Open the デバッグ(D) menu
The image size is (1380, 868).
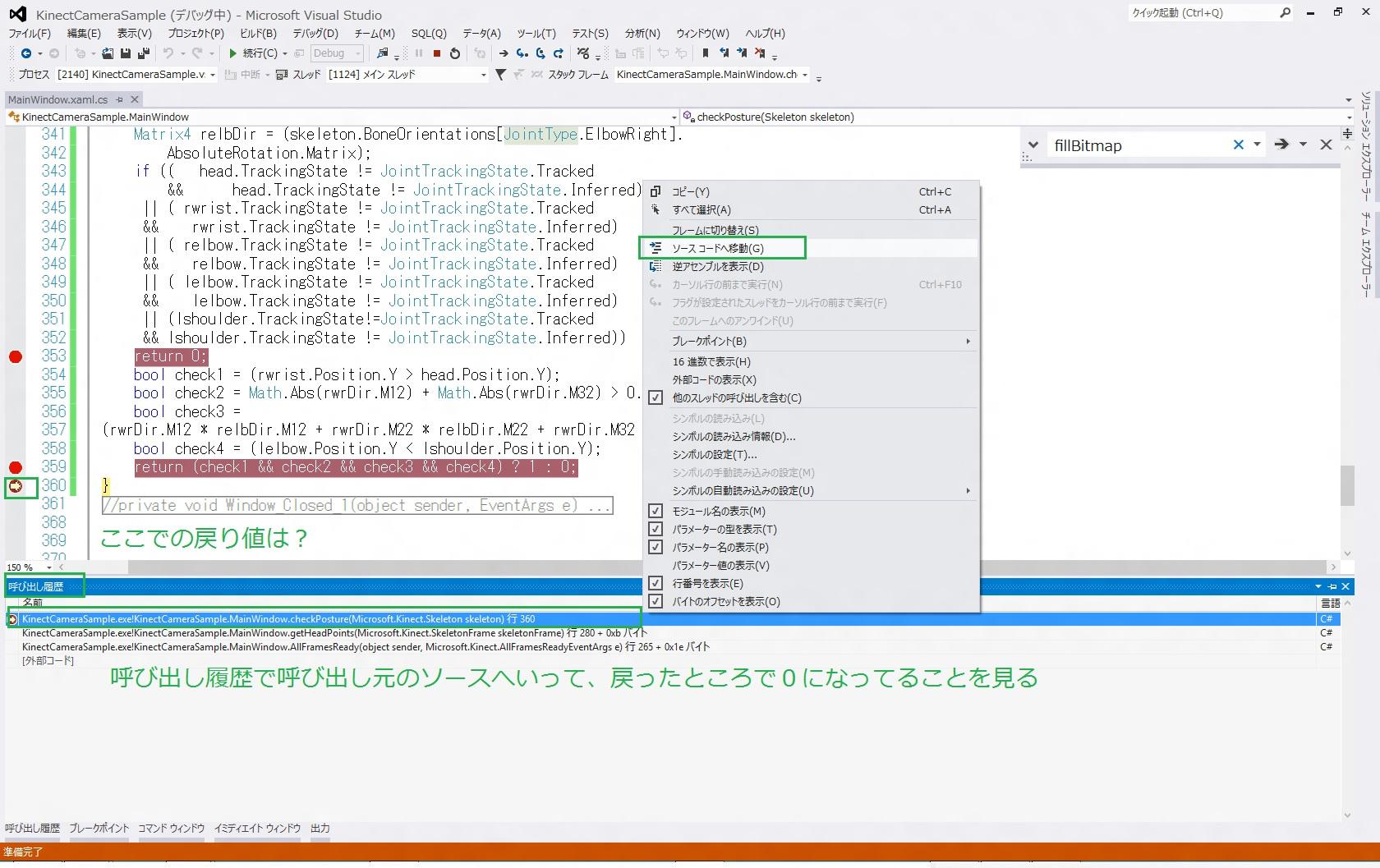coord(315,34)
